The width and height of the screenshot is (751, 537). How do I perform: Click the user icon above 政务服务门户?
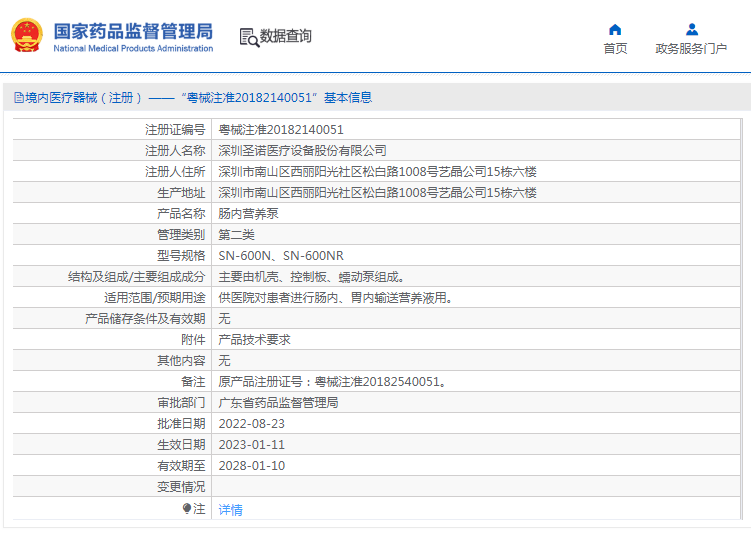(692, 30)
